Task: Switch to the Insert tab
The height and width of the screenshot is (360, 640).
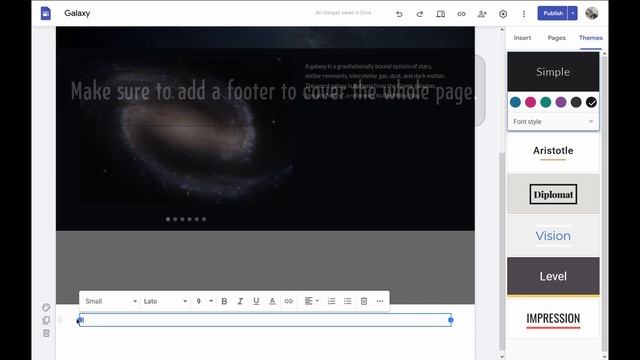Action: (522, 38)
